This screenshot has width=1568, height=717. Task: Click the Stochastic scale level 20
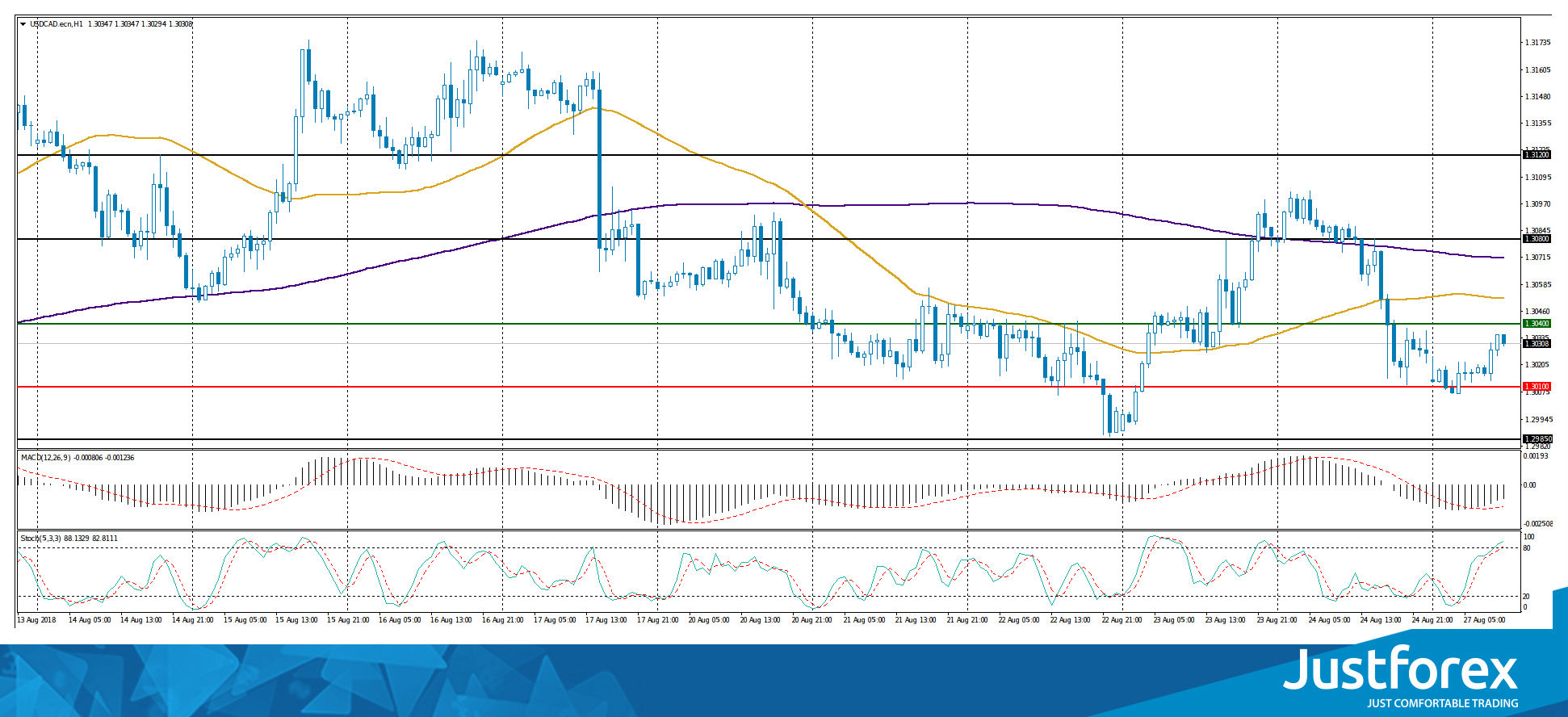tap(1526, 597)
